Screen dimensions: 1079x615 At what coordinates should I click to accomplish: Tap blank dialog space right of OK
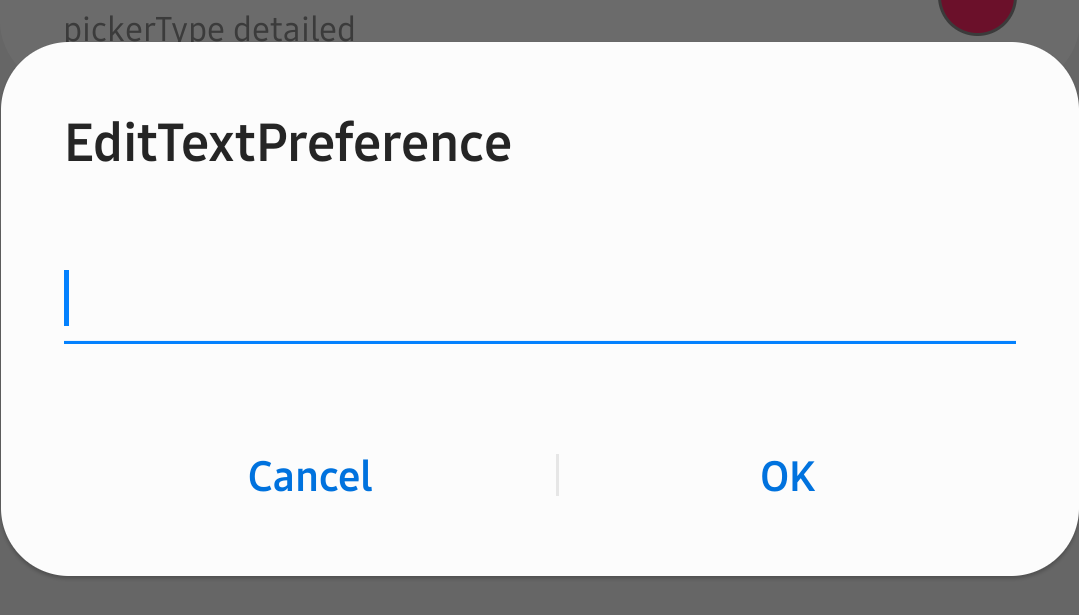(960, 477)
